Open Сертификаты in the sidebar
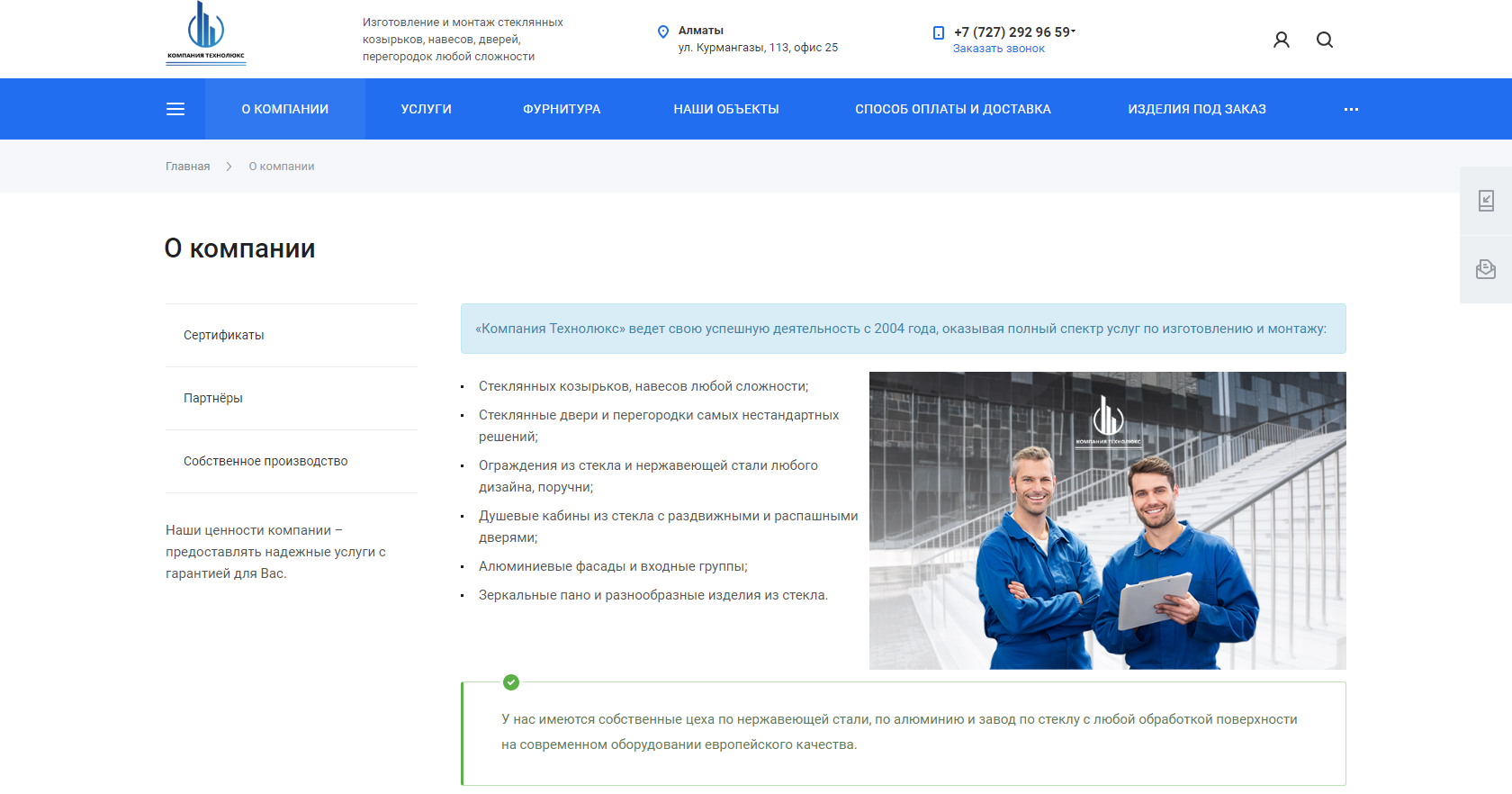The width and height of the screenshot is (1512, 794). click(224, 335)
